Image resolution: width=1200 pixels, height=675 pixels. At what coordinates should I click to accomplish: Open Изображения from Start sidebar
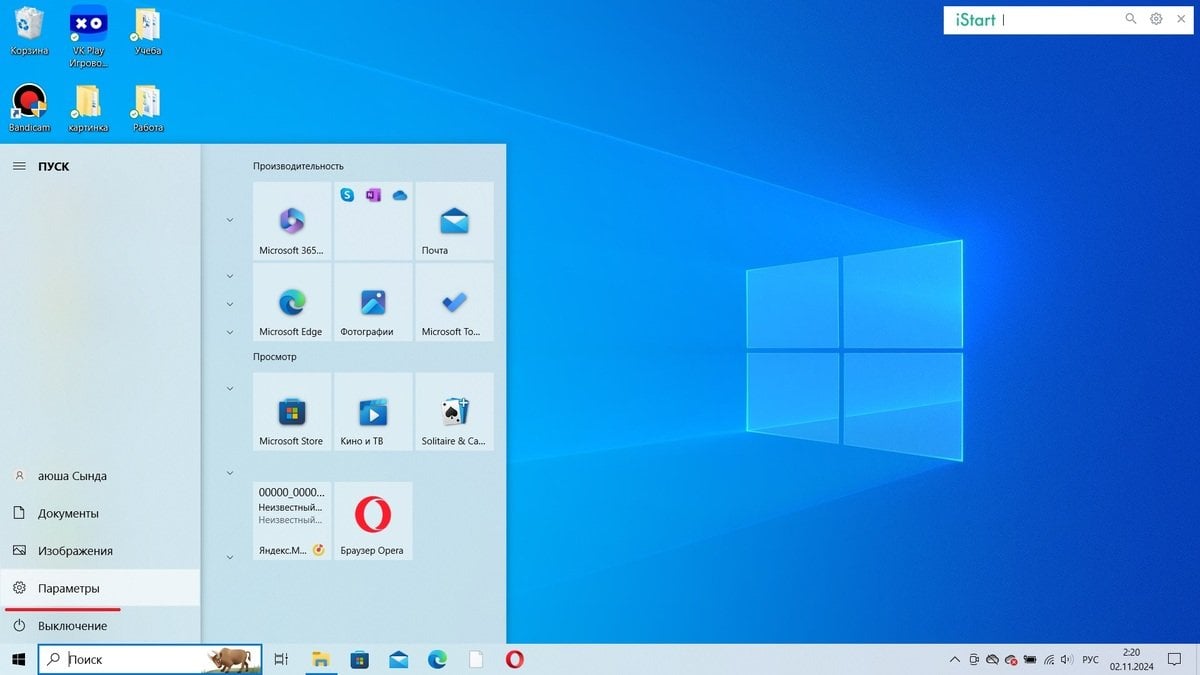coord(100,551)
